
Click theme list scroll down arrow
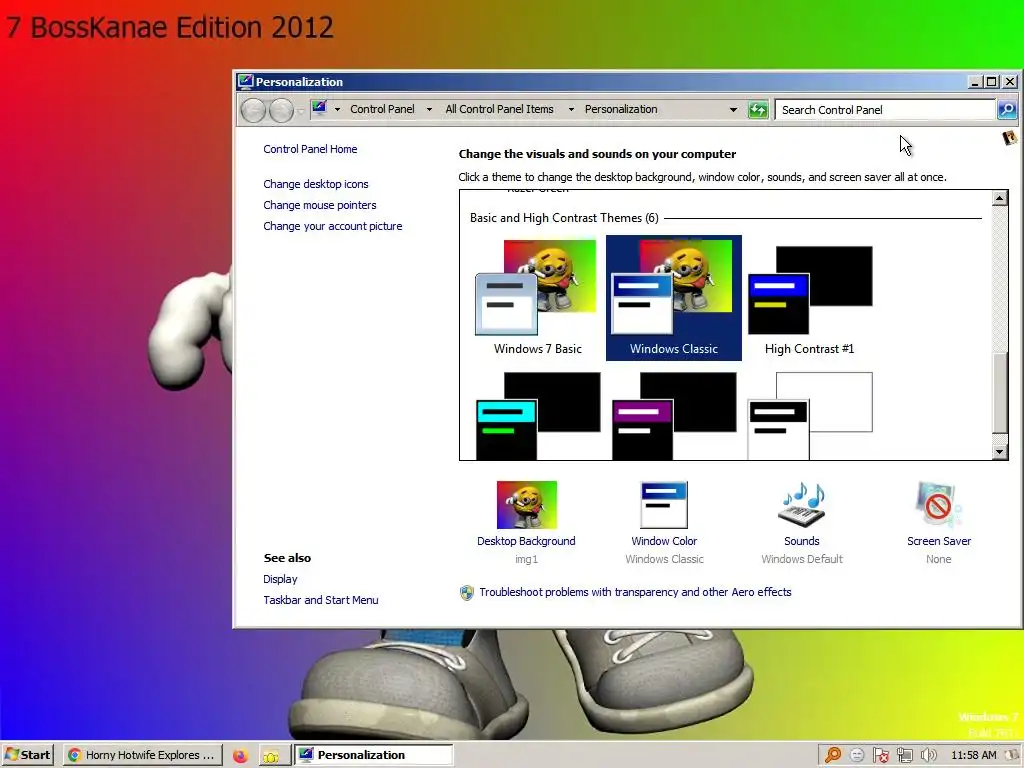999,451
